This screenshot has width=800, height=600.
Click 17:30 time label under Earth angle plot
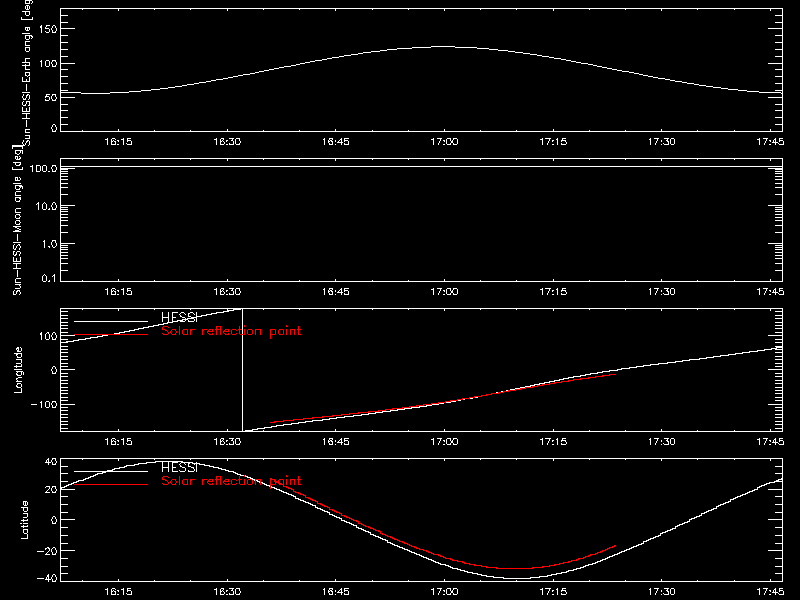point(662,141)
